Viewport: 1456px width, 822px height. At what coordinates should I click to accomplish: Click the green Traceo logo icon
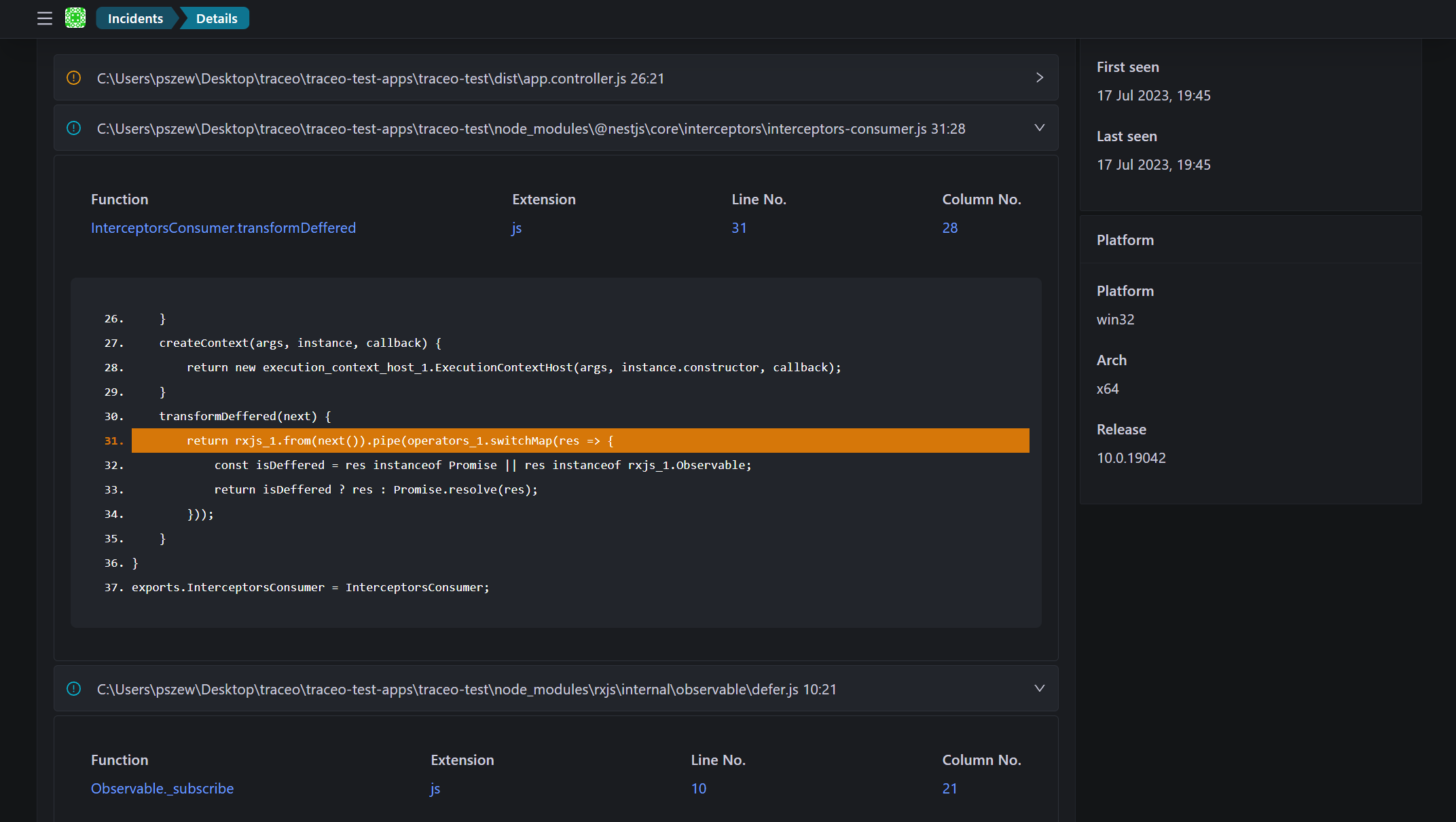75,18
